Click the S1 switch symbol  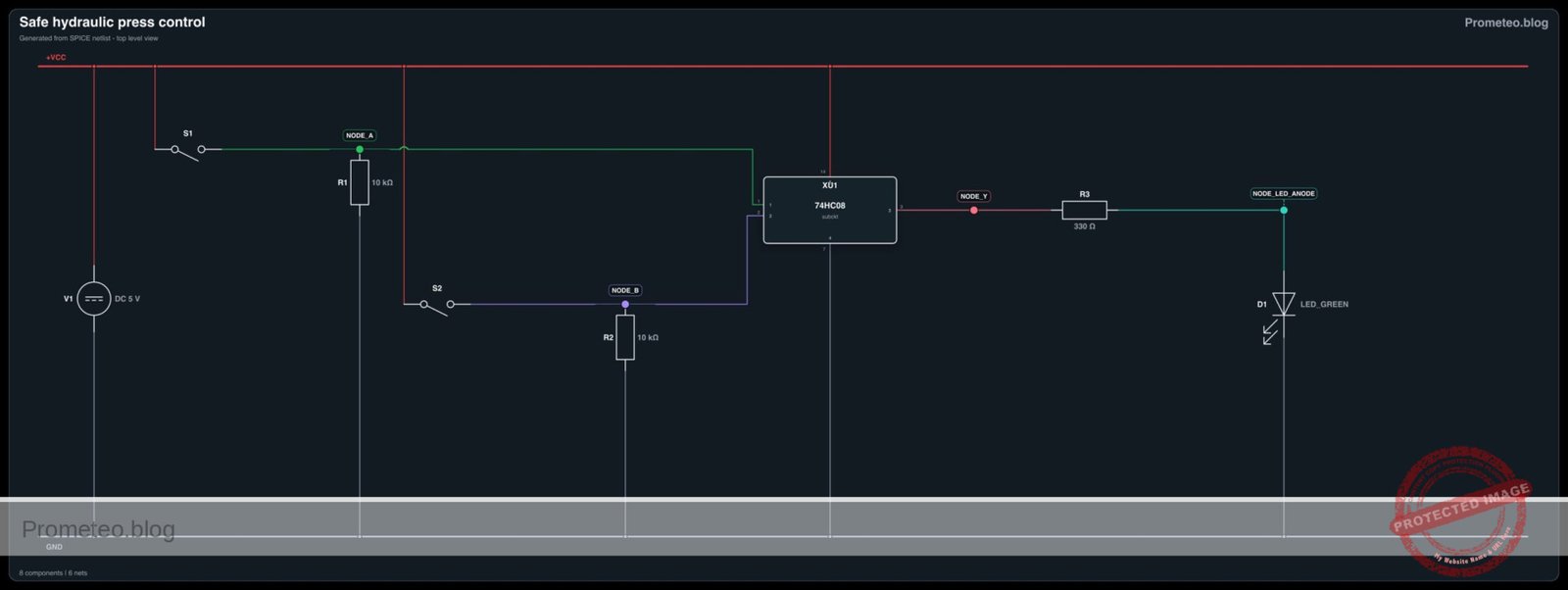(x=188, y=151)
